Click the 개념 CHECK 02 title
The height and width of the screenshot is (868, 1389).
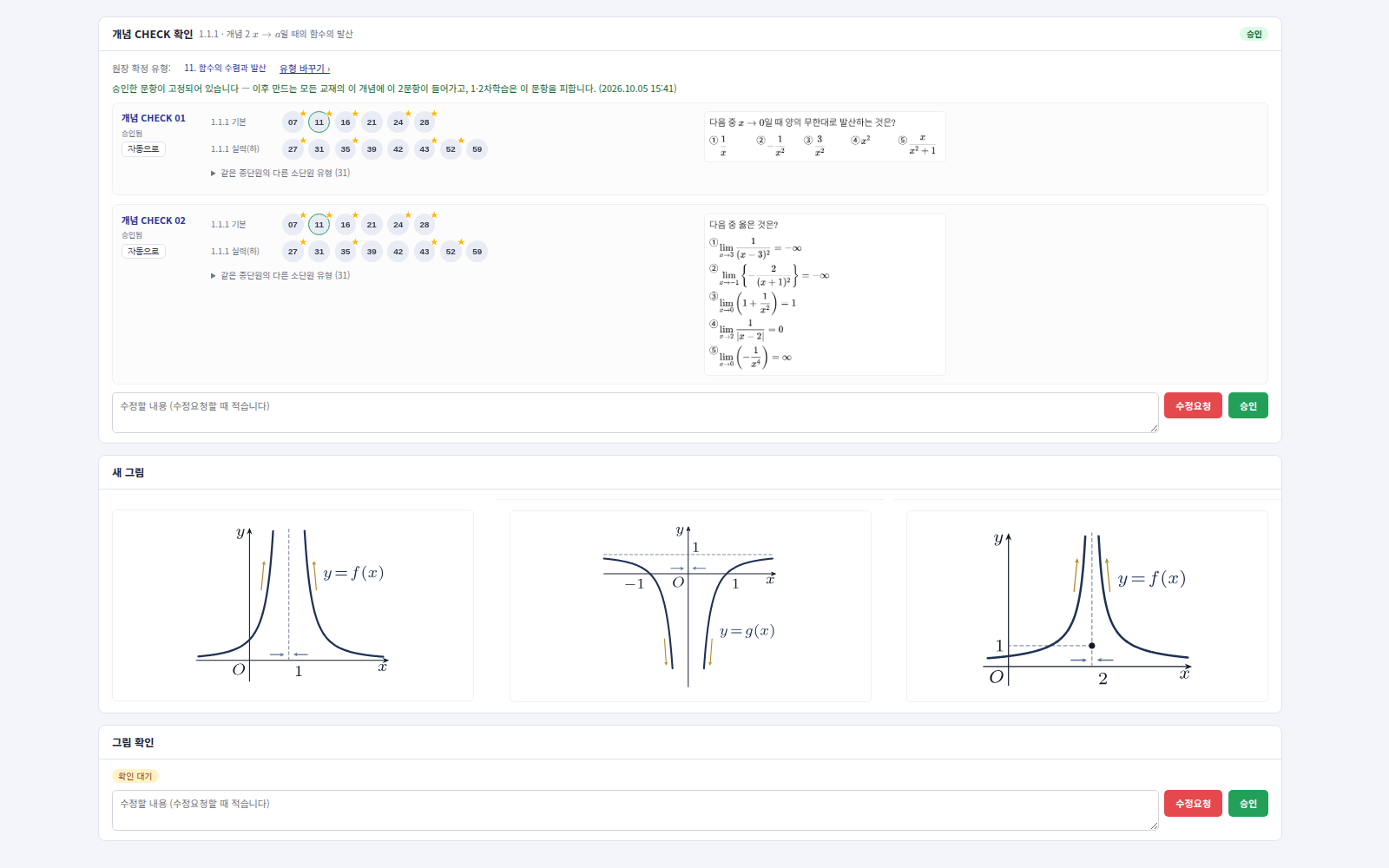154,220
